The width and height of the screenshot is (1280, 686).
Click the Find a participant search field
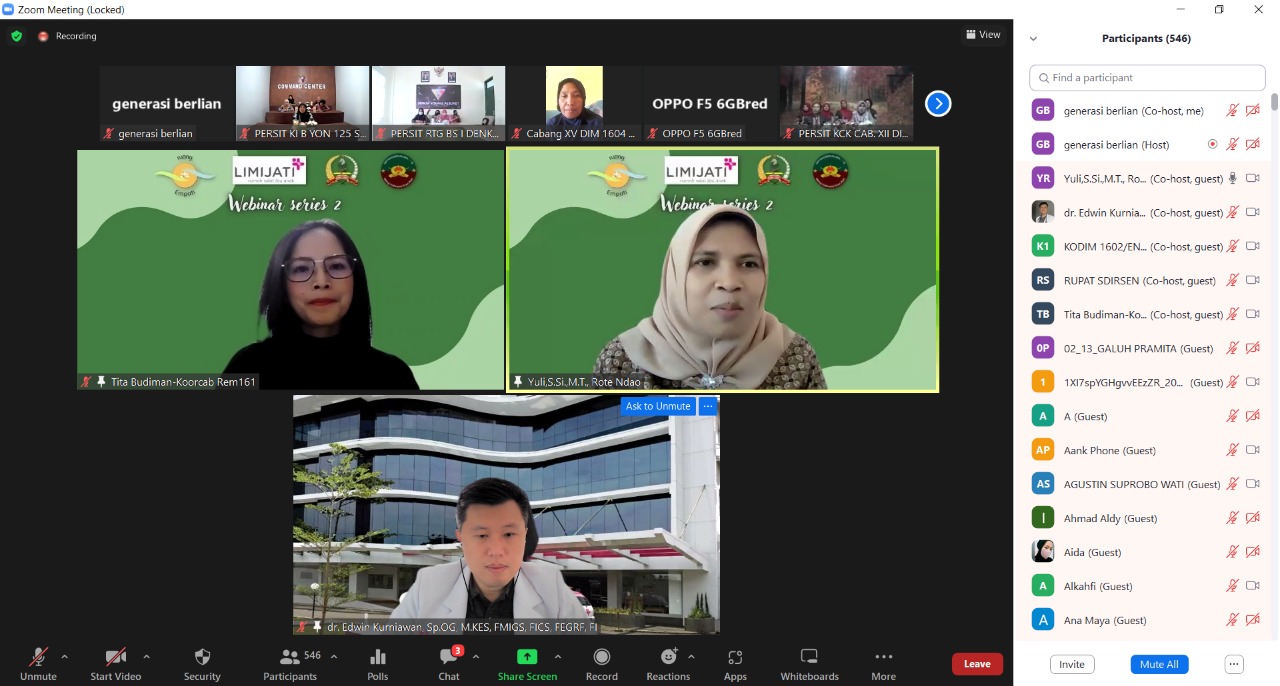click(1147, 78)
